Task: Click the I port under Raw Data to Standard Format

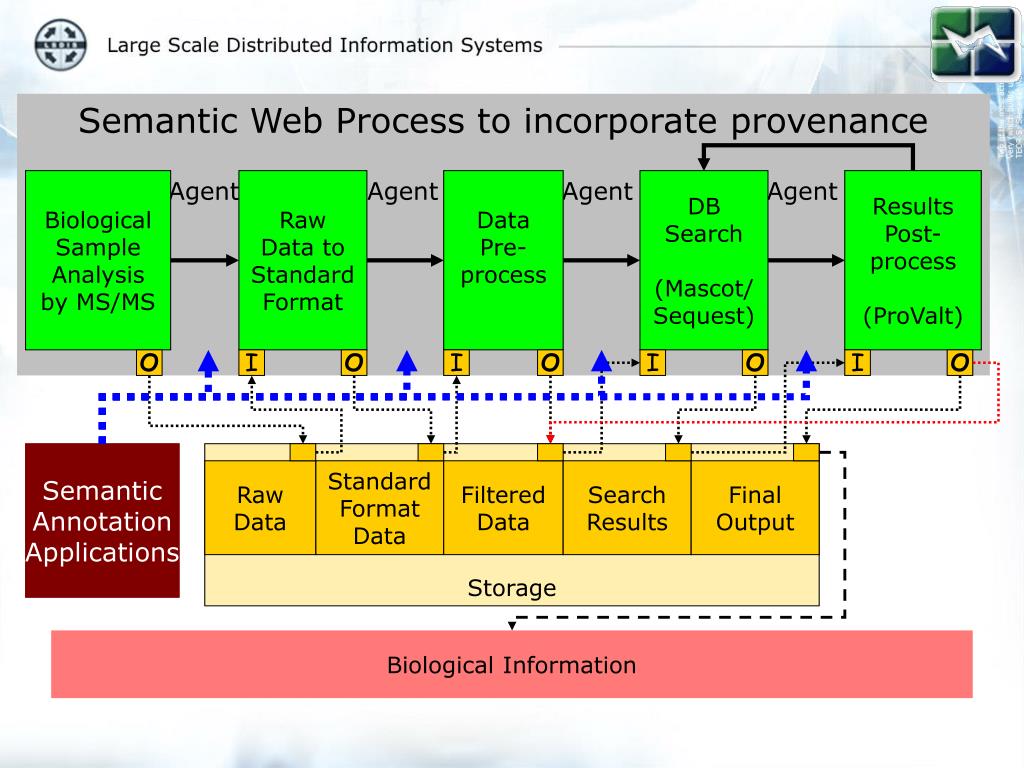Action: 251,362
